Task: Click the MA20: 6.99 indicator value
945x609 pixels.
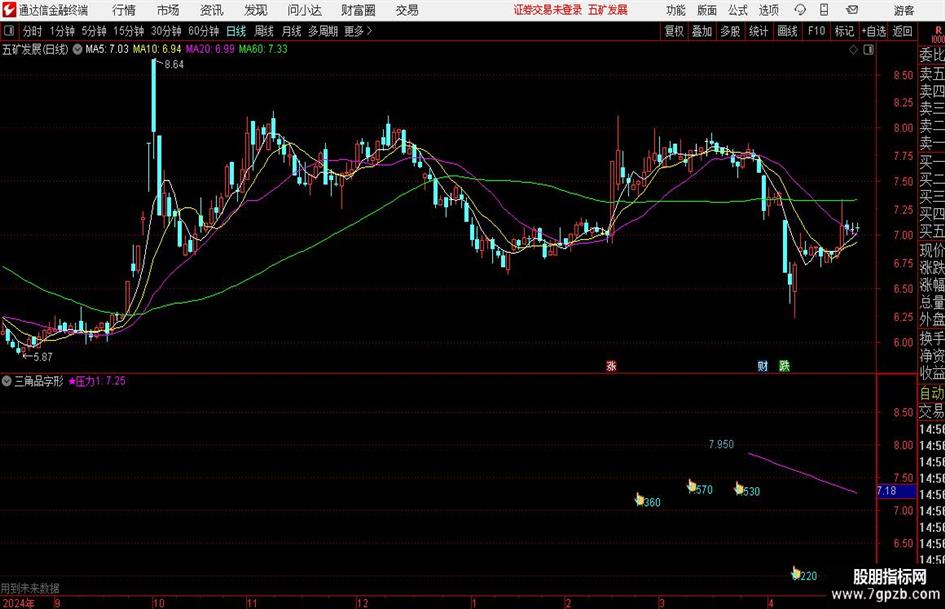Action: point(210,49)
